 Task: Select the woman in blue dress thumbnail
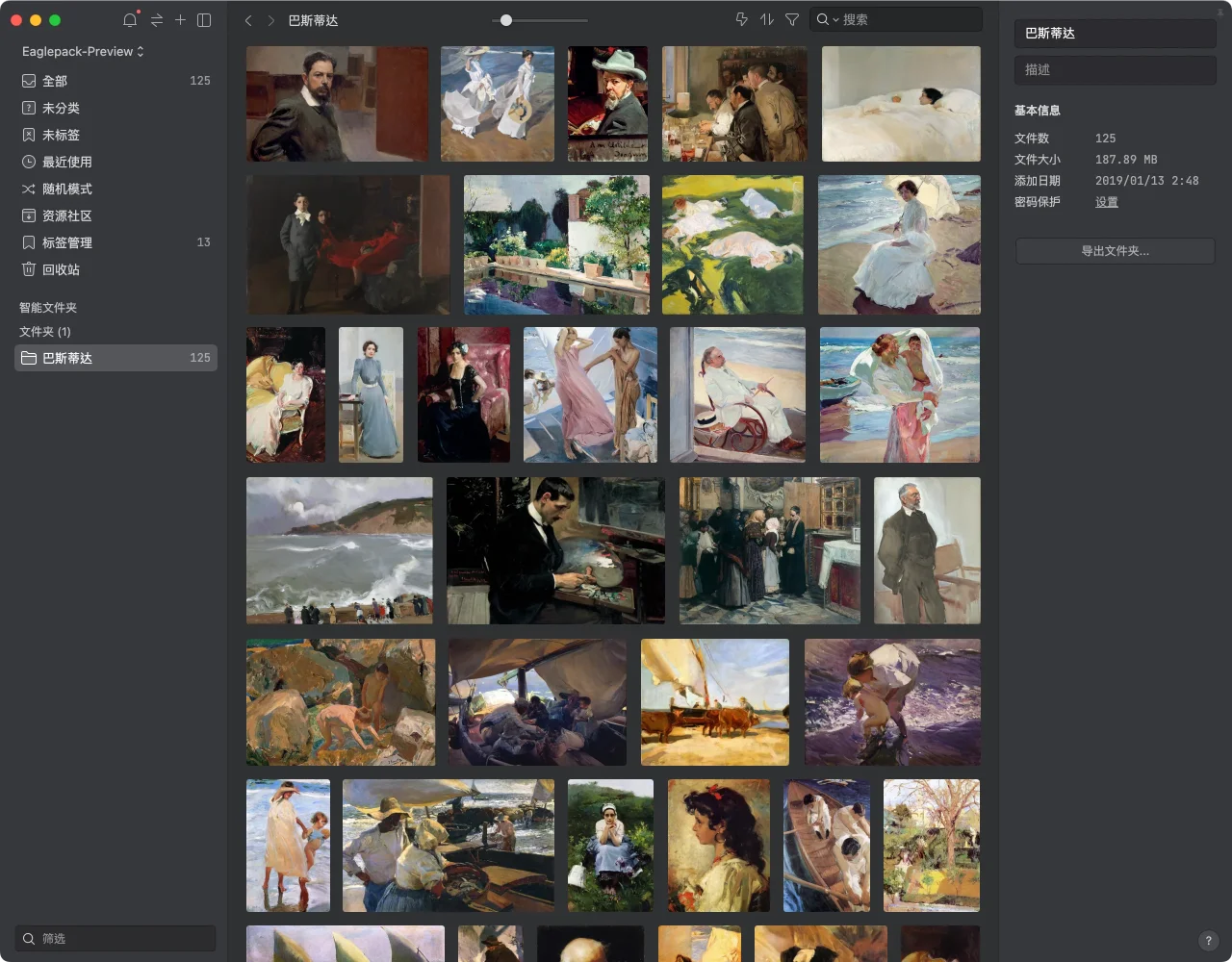pos(371,394)
